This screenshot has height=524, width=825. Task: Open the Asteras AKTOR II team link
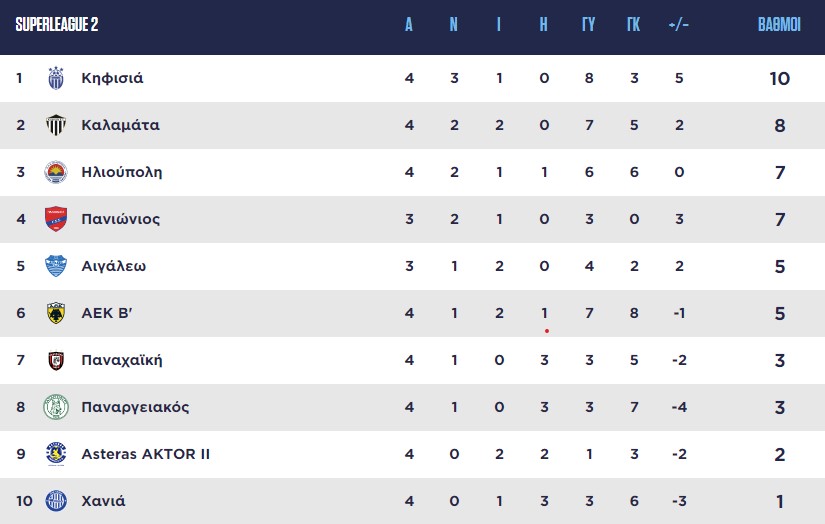(x=145, y=454)
